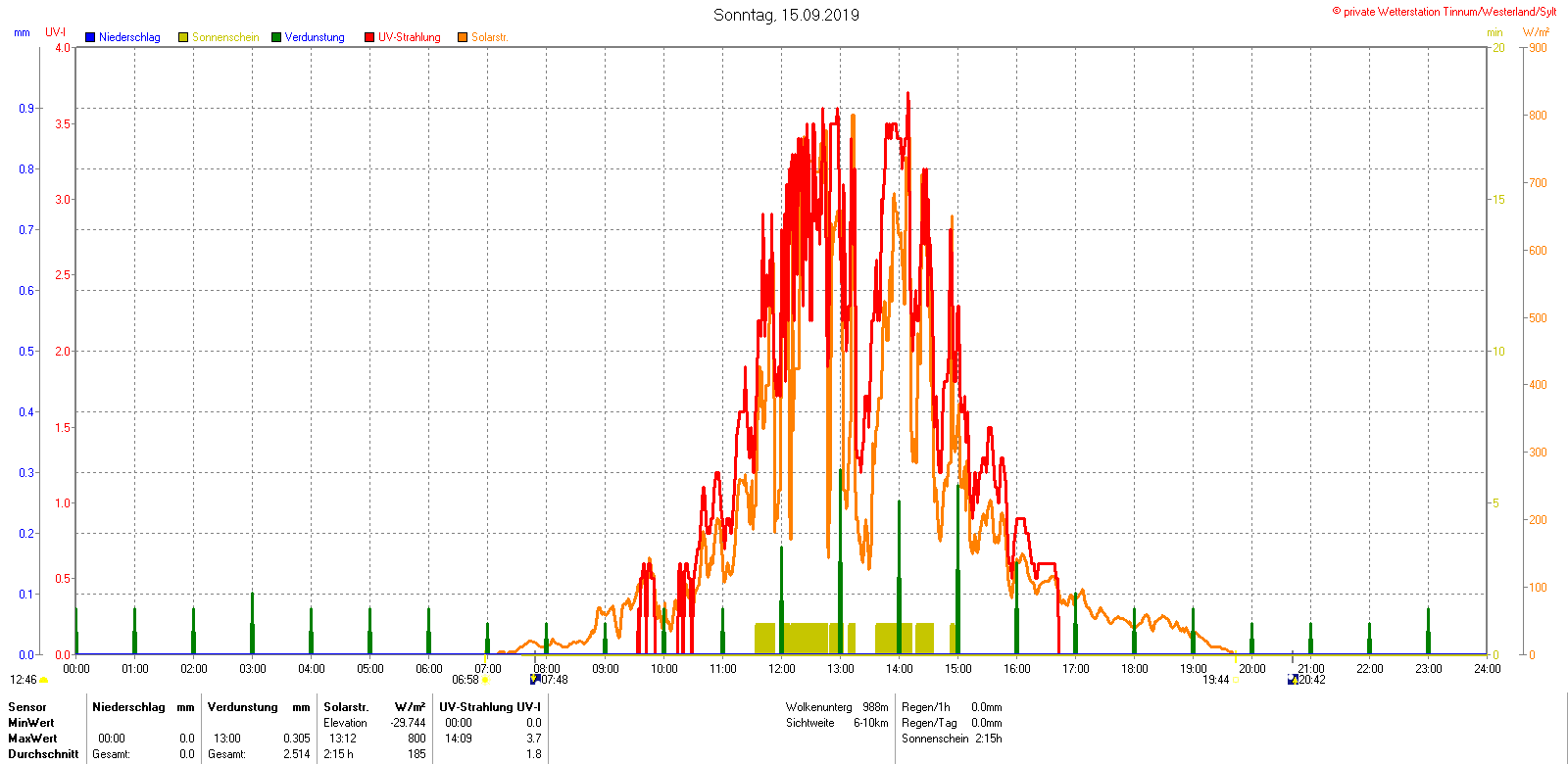1568x764 pixels.
Task: Click the Regen/Tag label
Action: pyautogui.click(x=929, y=723)
